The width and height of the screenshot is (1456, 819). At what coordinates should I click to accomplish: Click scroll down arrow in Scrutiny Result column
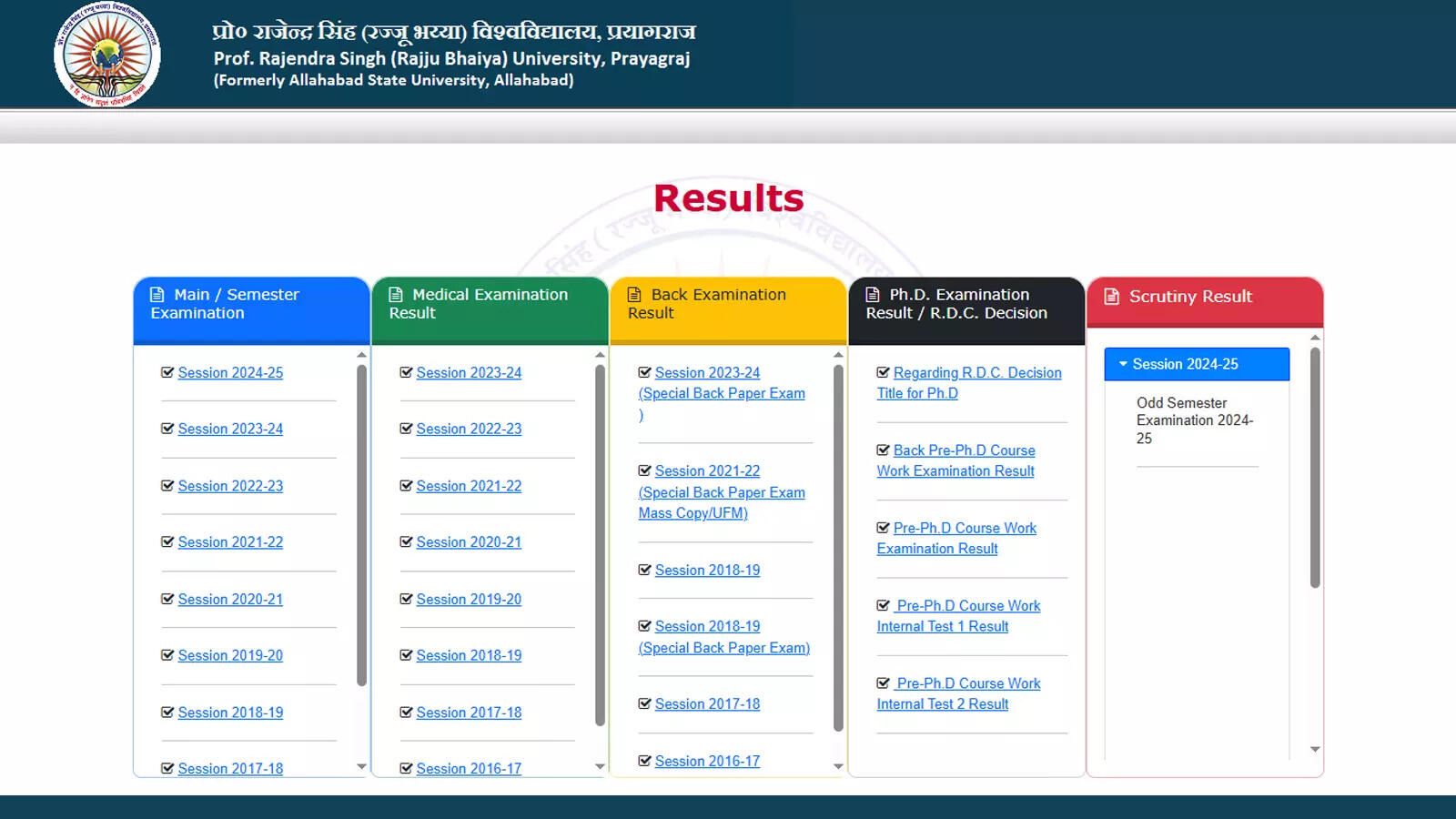[x=1315, y=749]
